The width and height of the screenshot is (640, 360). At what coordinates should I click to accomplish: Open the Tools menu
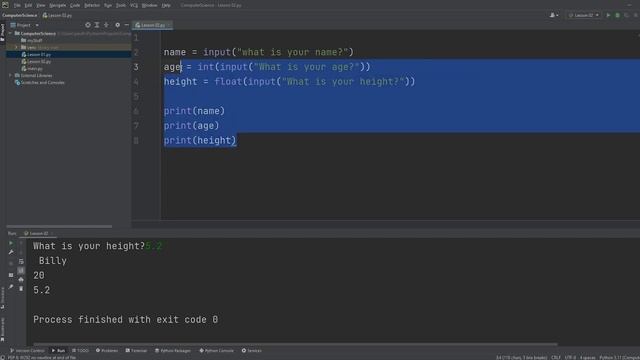(121, 5)
